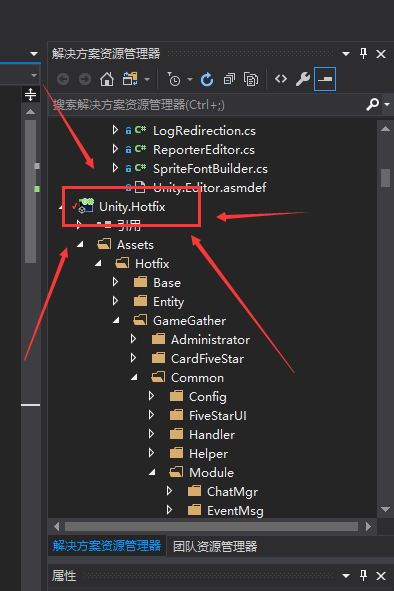Open search options dropdown arrow beside magnifier
This screenshot has height=591, width=394.
click(x=387, y=104)
